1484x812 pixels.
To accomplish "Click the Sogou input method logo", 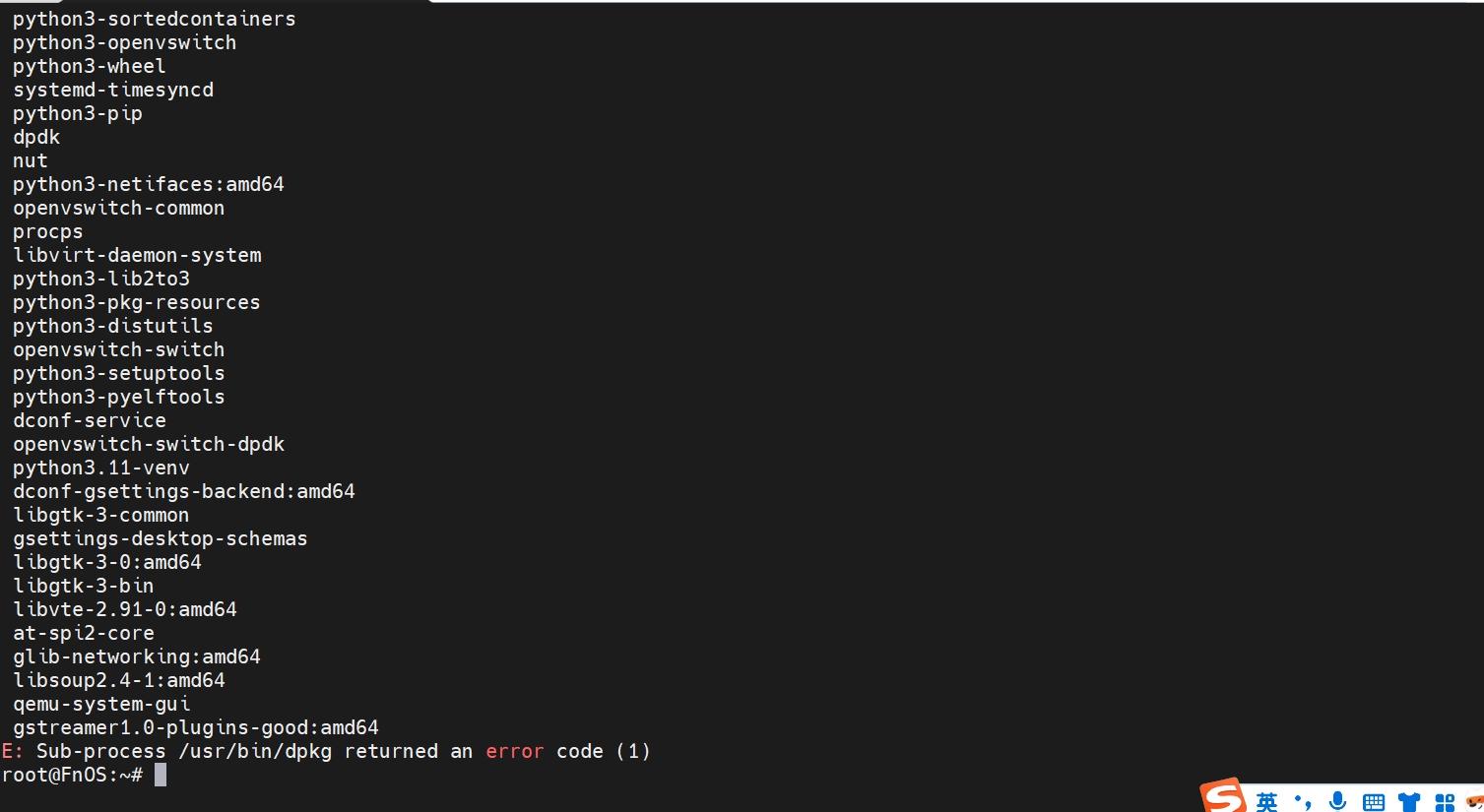I will pos(1223,796).
